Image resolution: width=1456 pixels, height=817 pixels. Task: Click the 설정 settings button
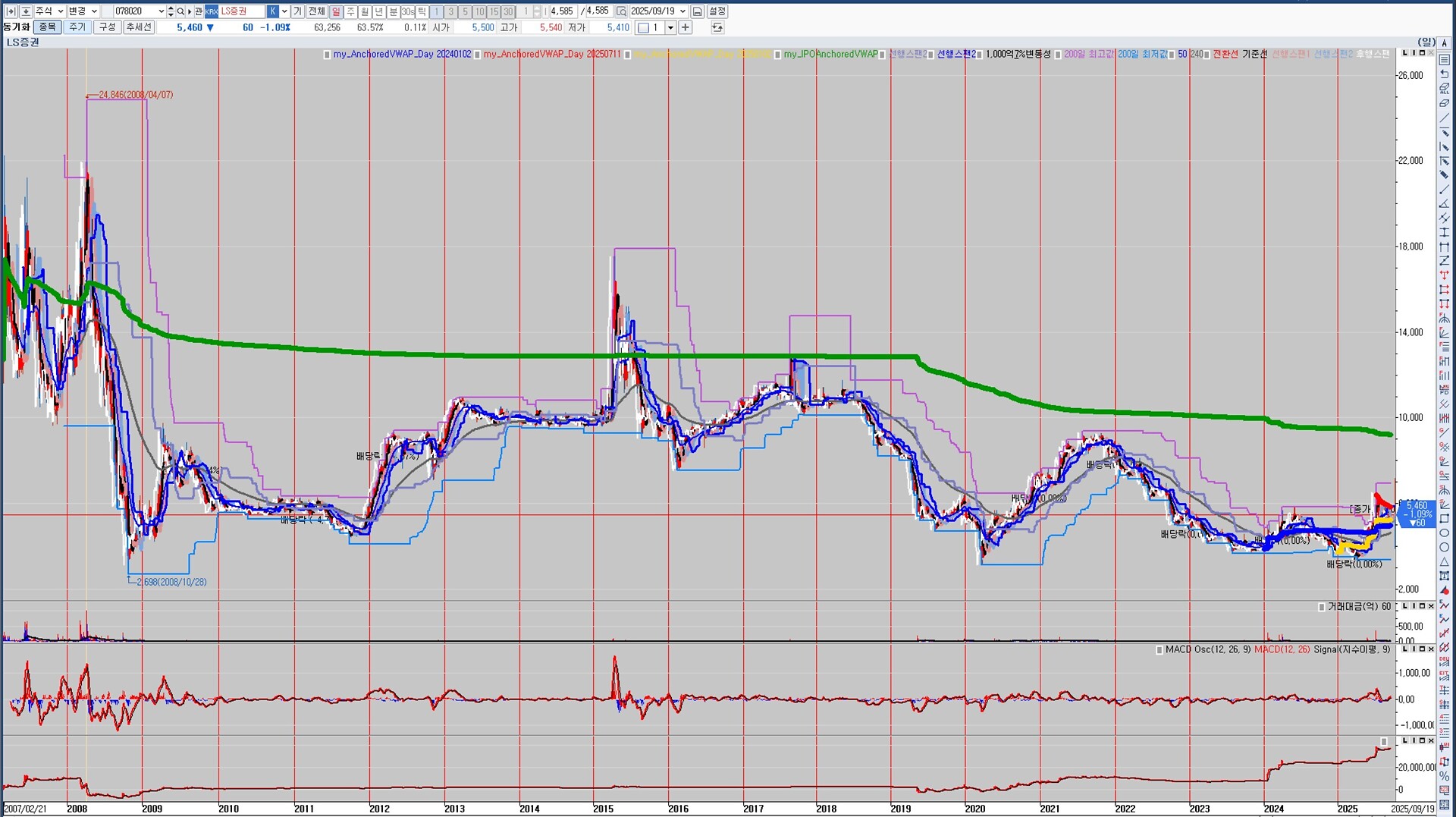point(717,11)
